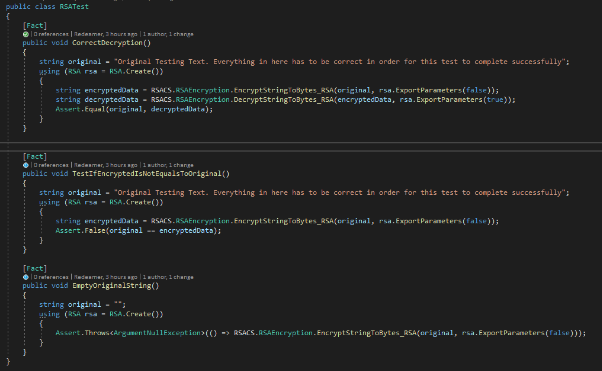The width and height of the screenshot is (602, 371).
Task: Click the string literal in the CorrectDecryption method
Action: click(x=341, y=61)
